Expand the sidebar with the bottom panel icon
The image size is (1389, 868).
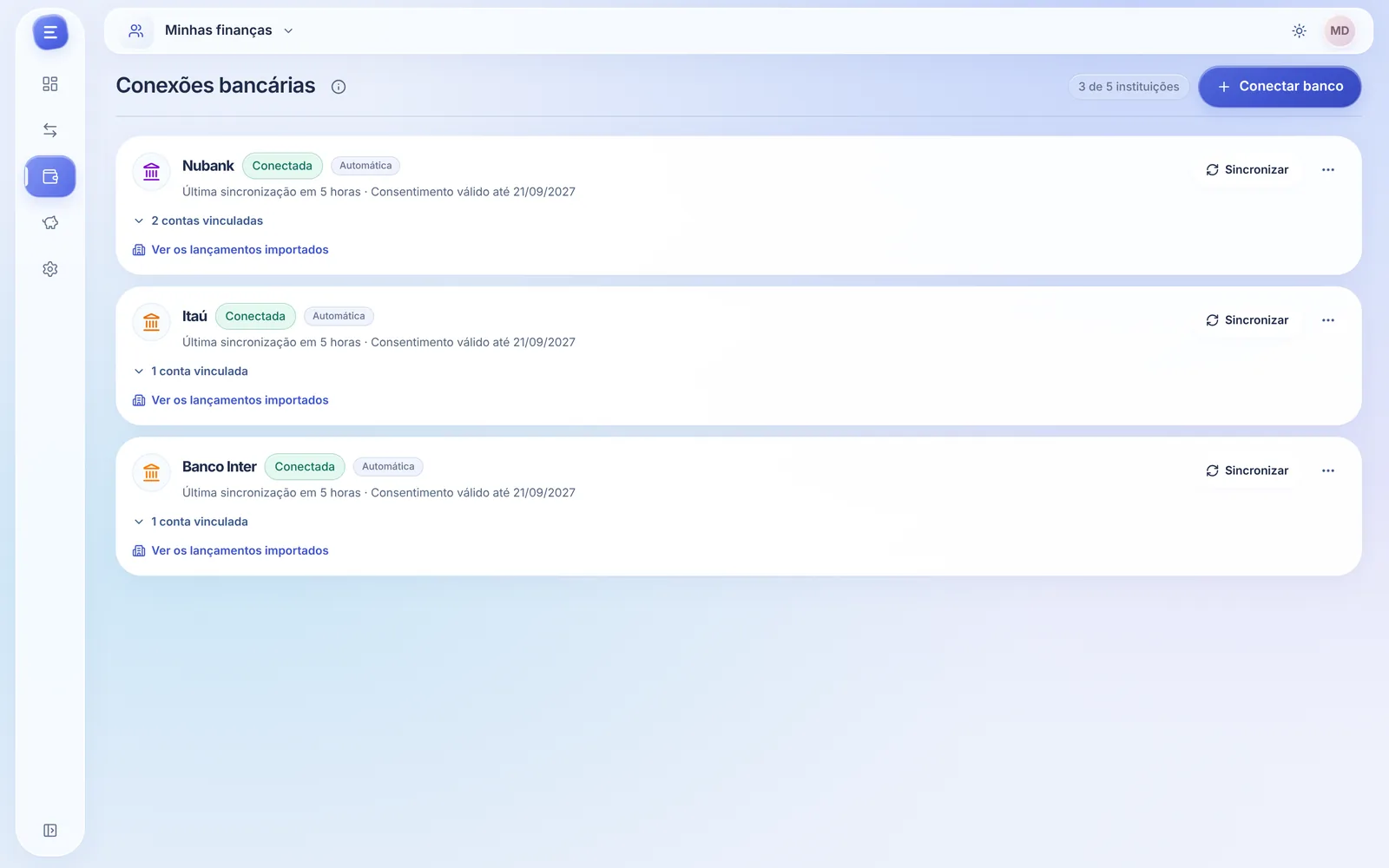tap(50, 831)
